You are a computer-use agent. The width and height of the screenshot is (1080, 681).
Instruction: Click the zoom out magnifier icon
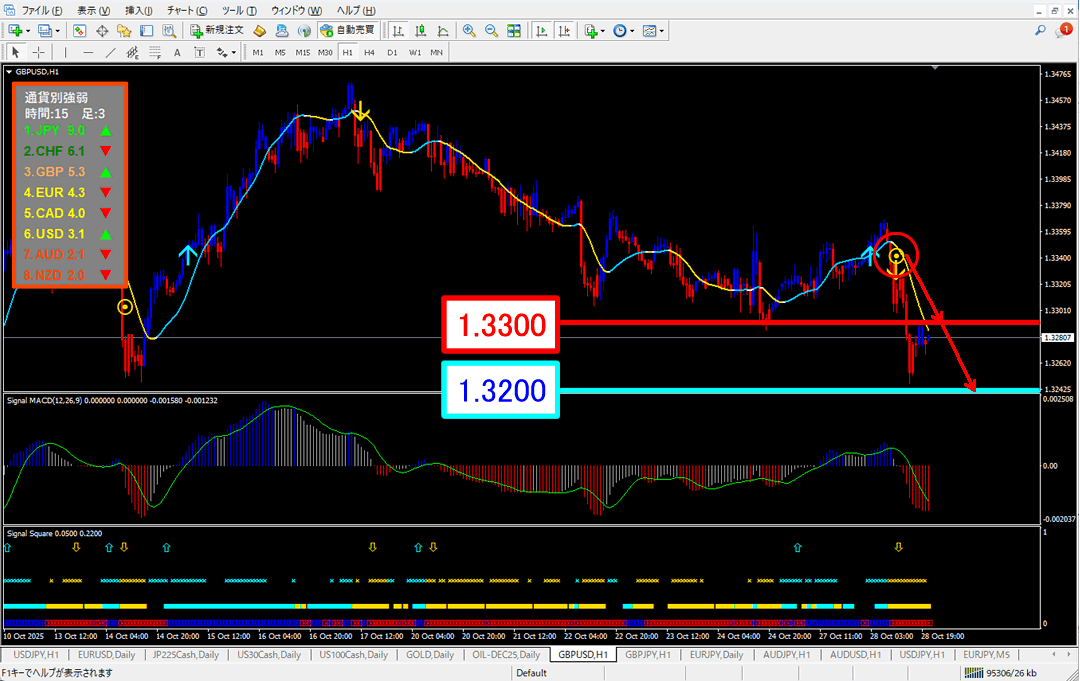(x=491, y=31)
